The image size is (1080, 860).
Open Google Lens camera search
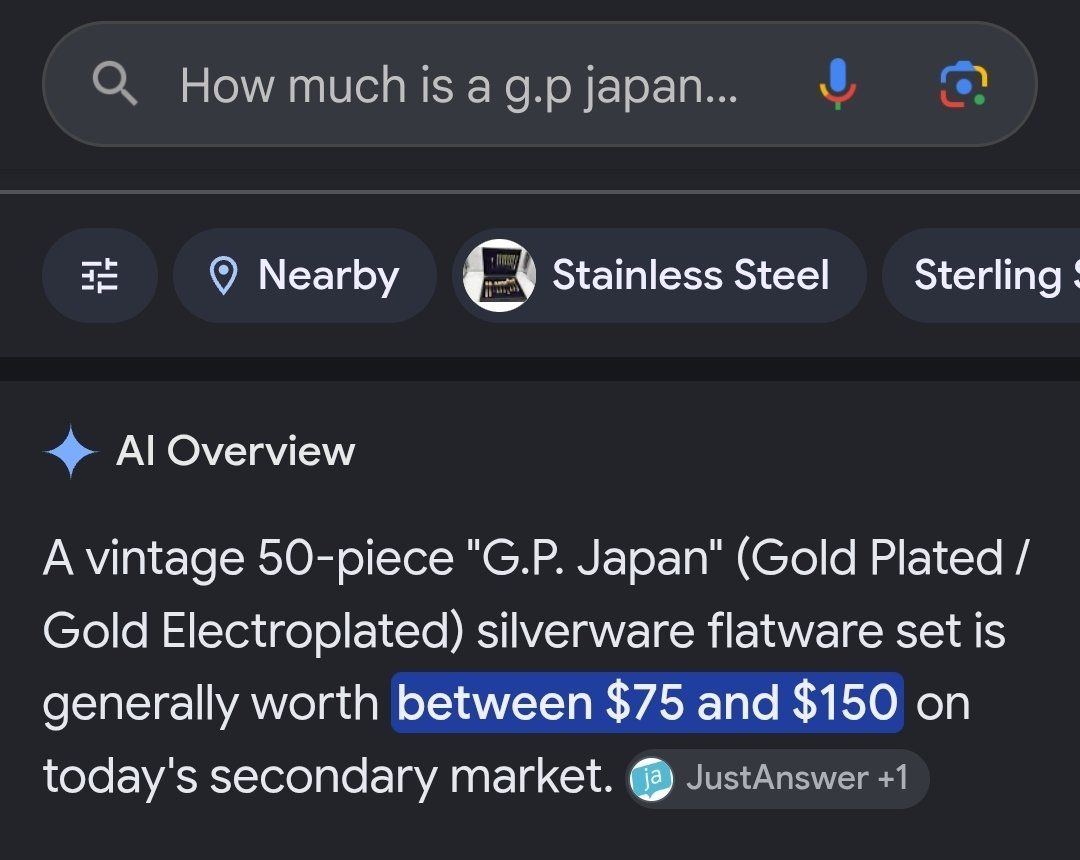pyautogui.click(x=964, y=84)
